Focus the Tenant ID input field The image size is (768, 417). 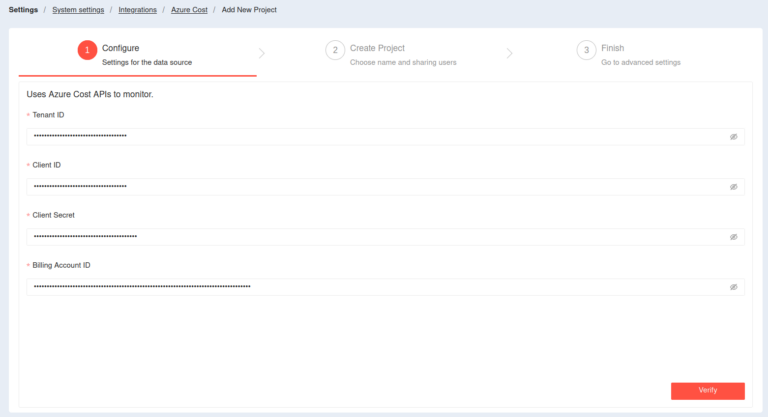click(370, 136)
